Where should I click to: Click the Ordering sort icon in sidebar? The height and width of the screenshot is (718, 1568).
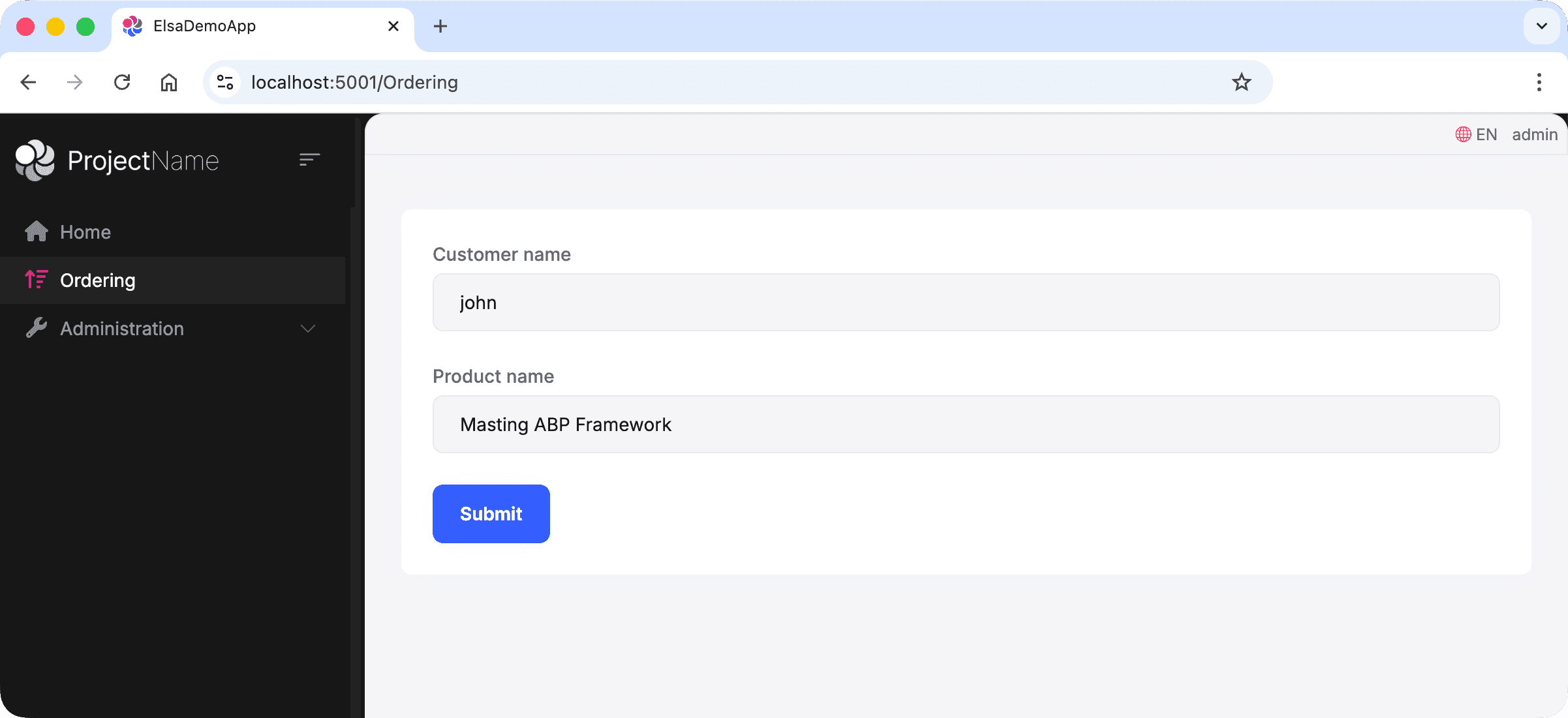click(x=36, y=280)
